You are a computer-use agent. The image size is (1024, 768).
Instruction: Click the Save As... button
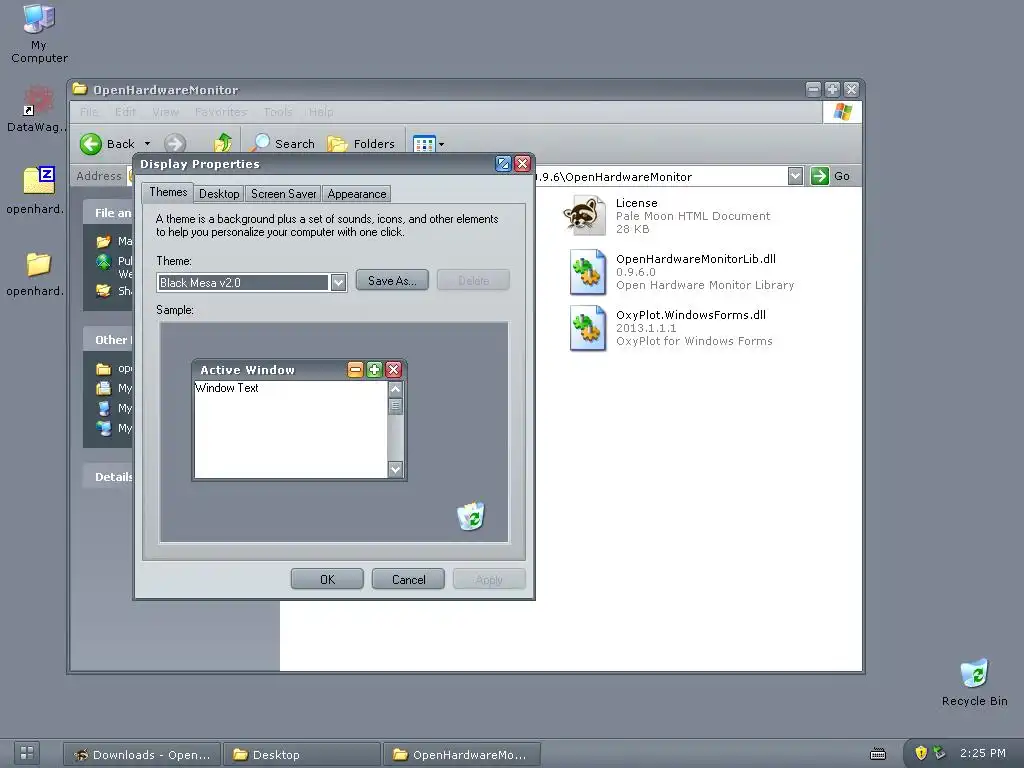tap(392, 280)
